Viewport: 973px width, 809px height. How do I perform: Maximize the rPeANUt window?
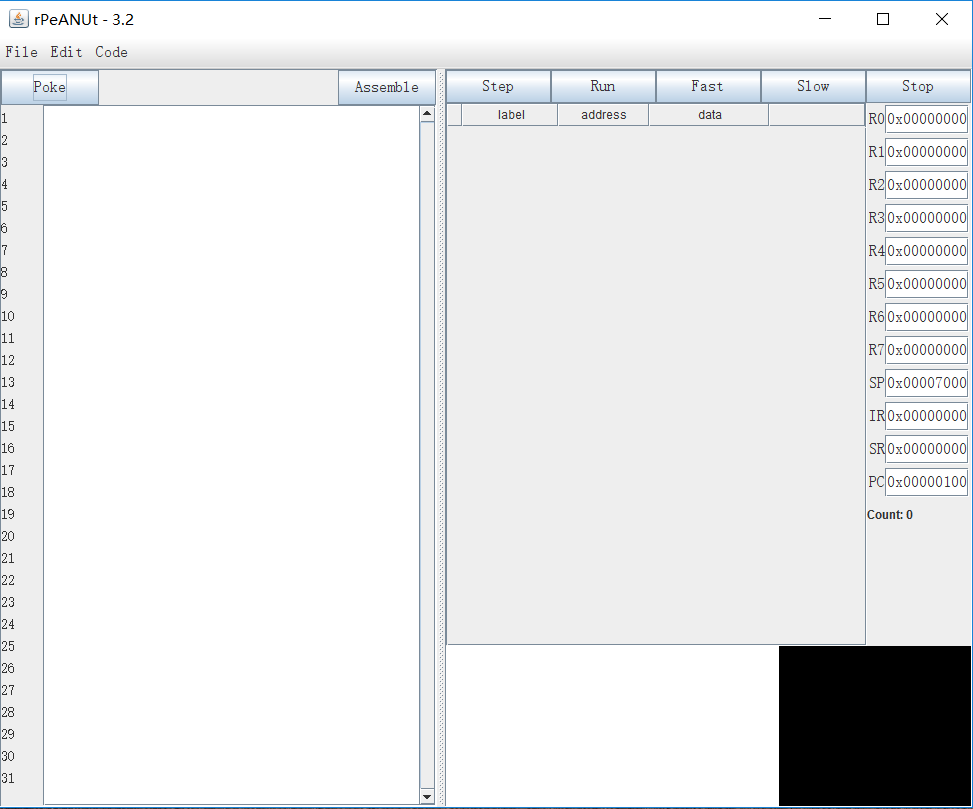tap(883, 19)
